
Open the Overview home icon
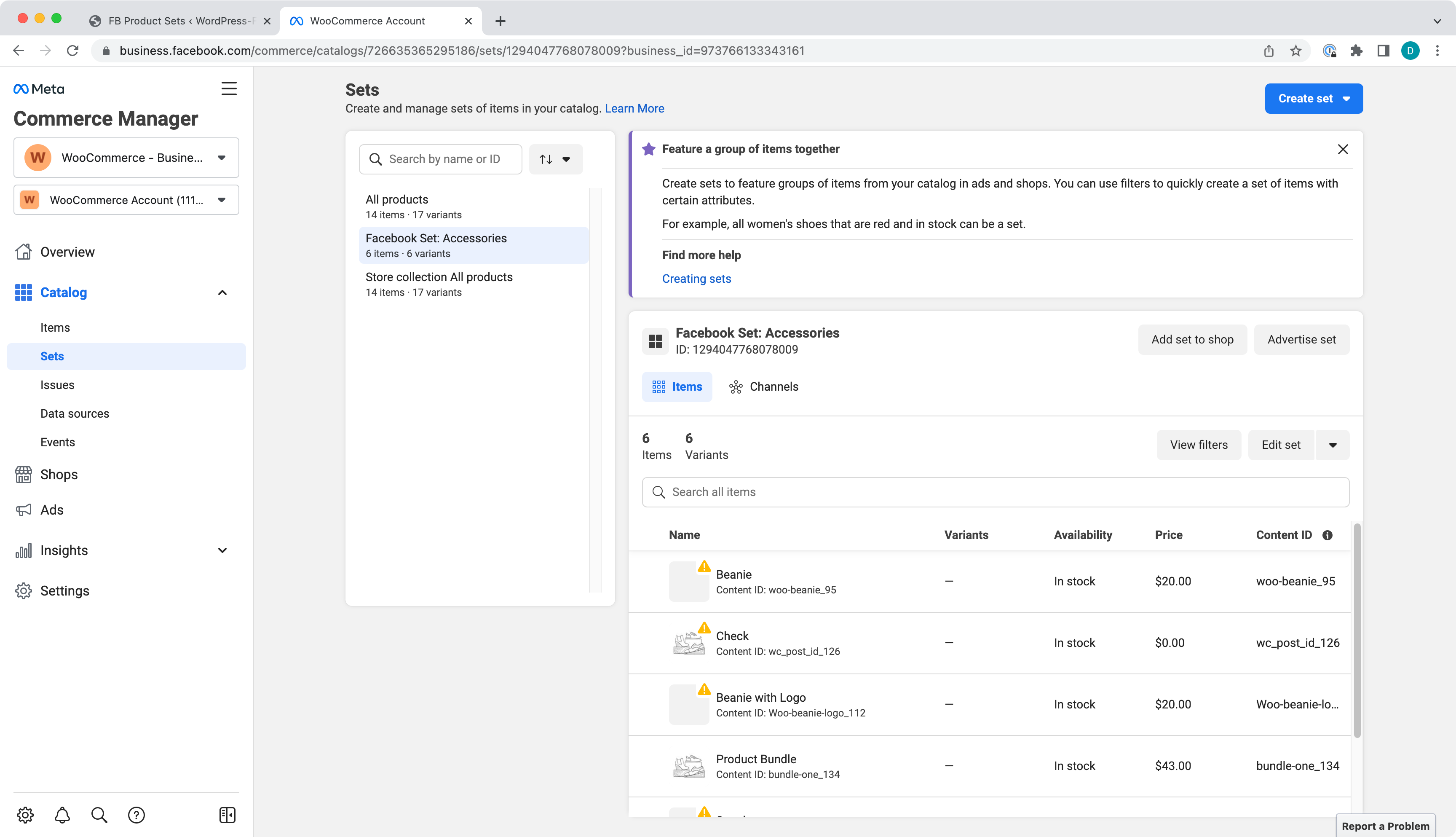(x=24, y=252)
